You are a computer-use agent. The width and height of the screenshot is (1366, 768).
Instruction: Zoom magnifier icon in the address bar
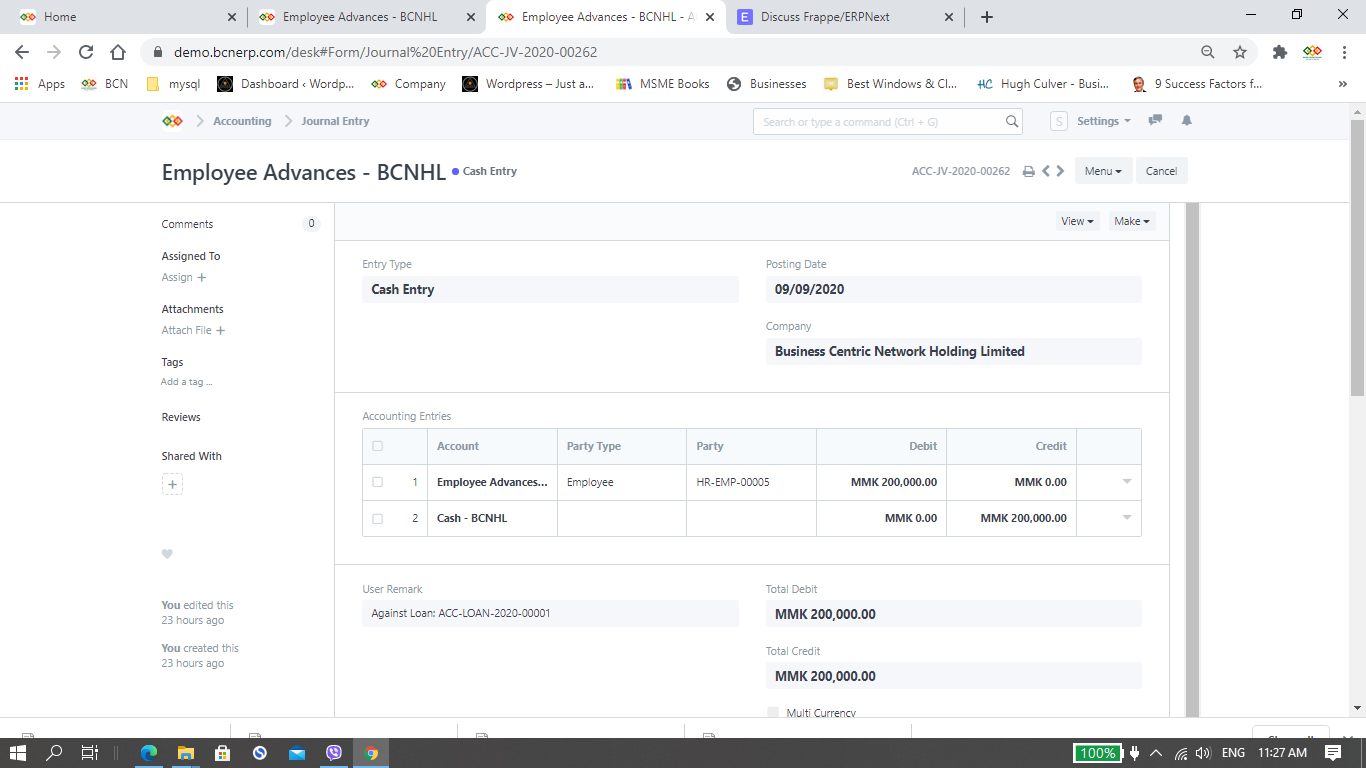pyautogui.click(x=1208, y=52)
